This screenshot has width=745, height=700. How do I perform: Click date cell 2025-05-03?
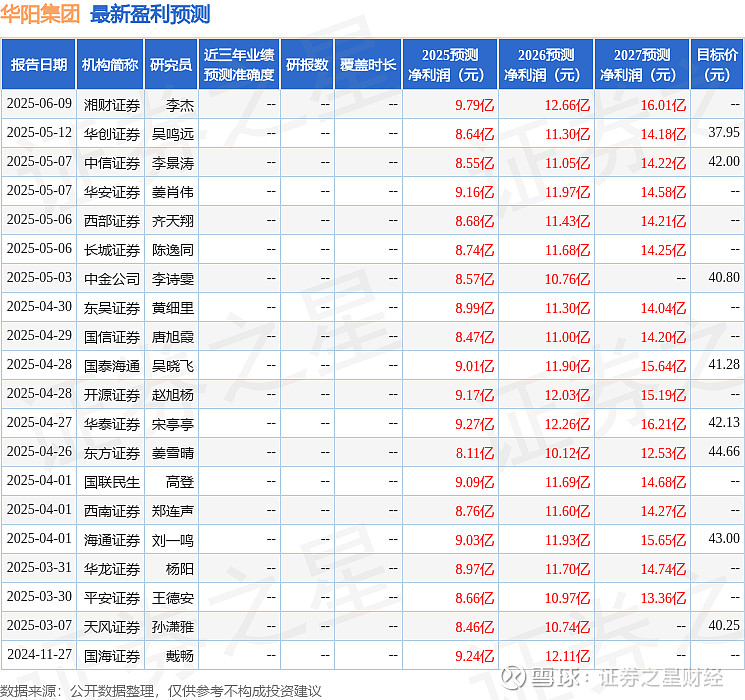[x=39, y=278]
